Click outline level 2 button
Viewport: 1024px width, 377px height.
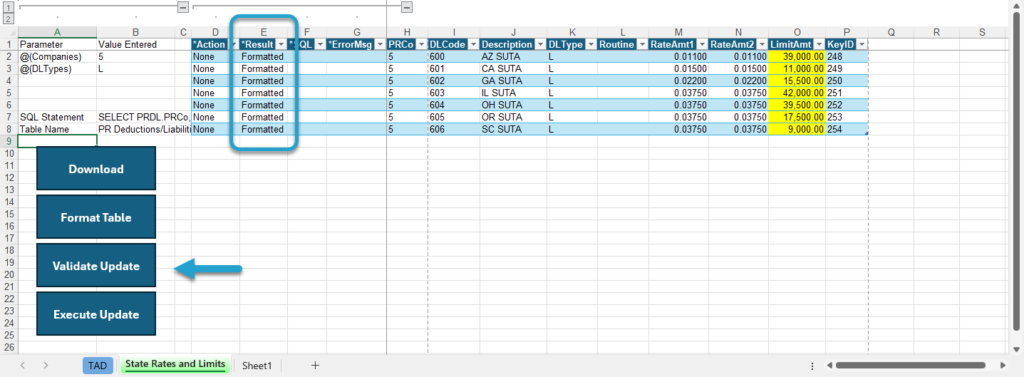pos(8,18)
